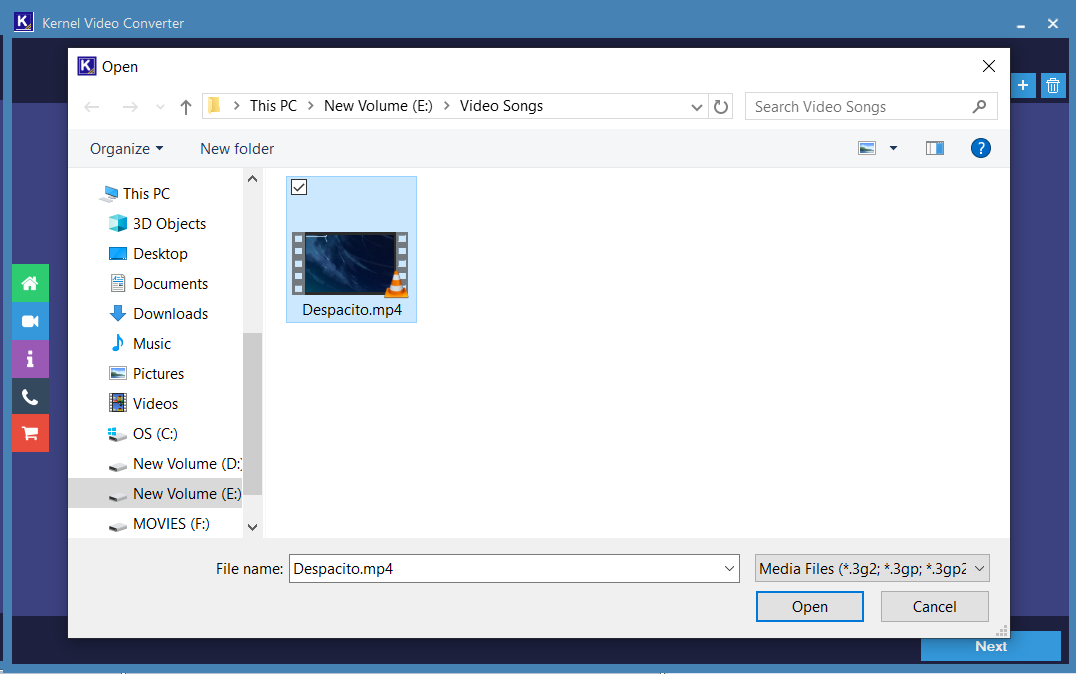Viewport: 1076px width, 674px height.
Task: Click the Open button
Action: 810,607
